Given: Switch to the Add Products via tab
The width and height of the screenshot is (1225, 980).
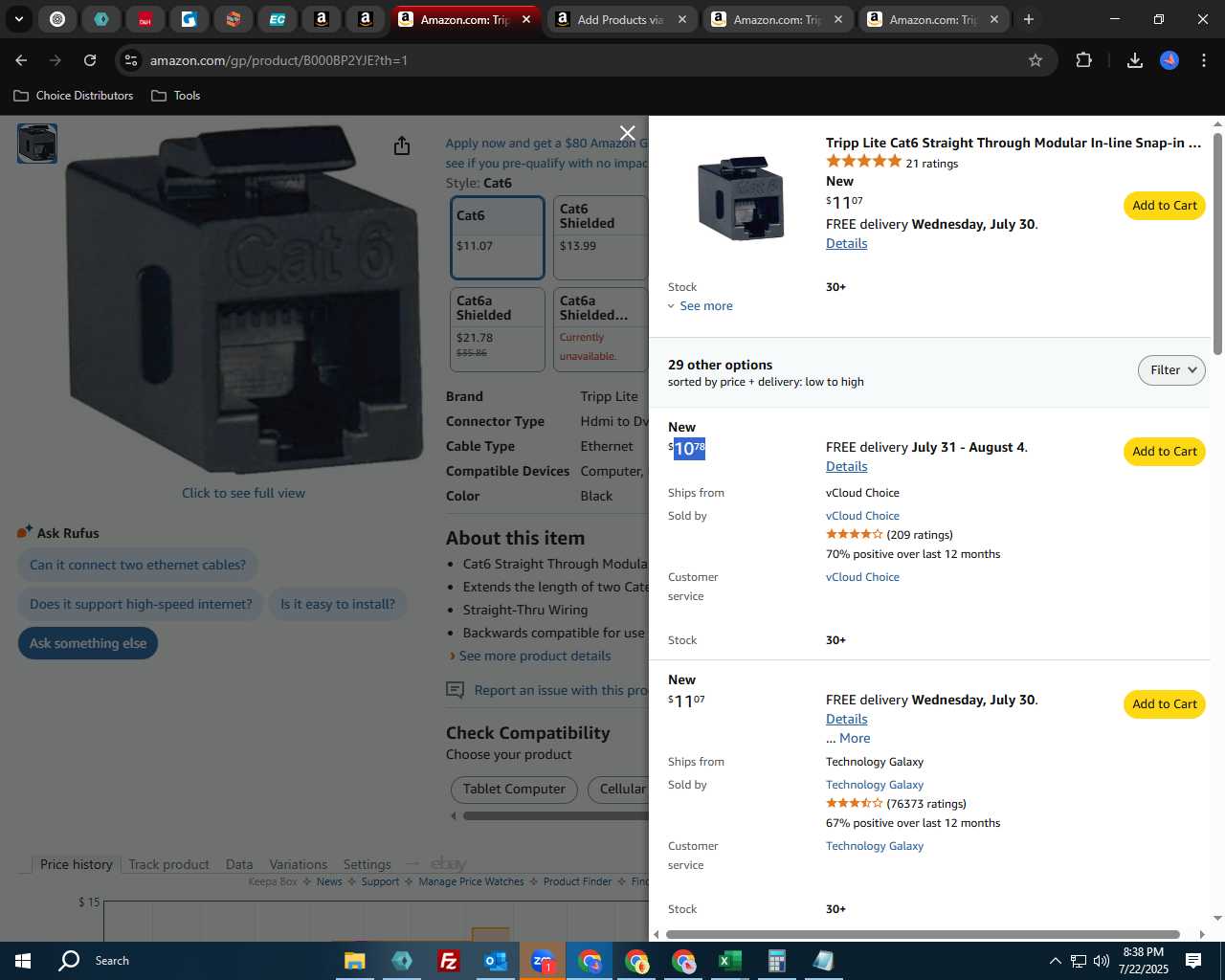Looking at the screenshot, I should tap(620, 19).
